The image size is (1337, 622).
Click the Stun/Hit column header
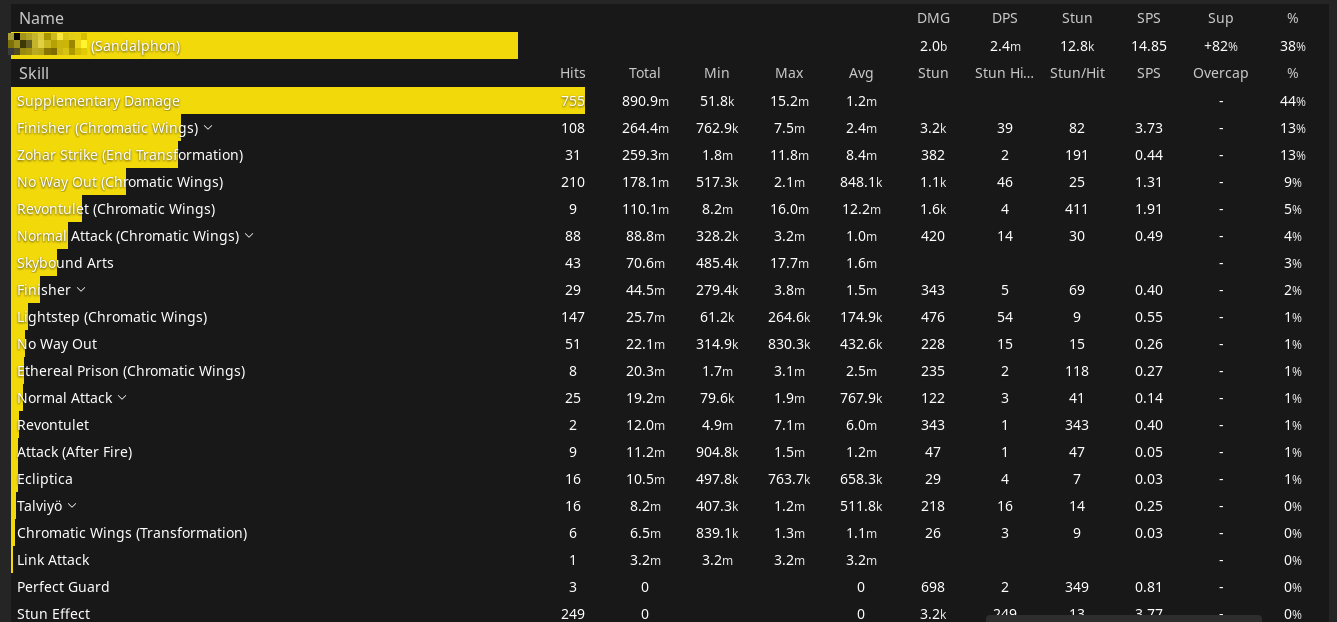click(1078, 73)
